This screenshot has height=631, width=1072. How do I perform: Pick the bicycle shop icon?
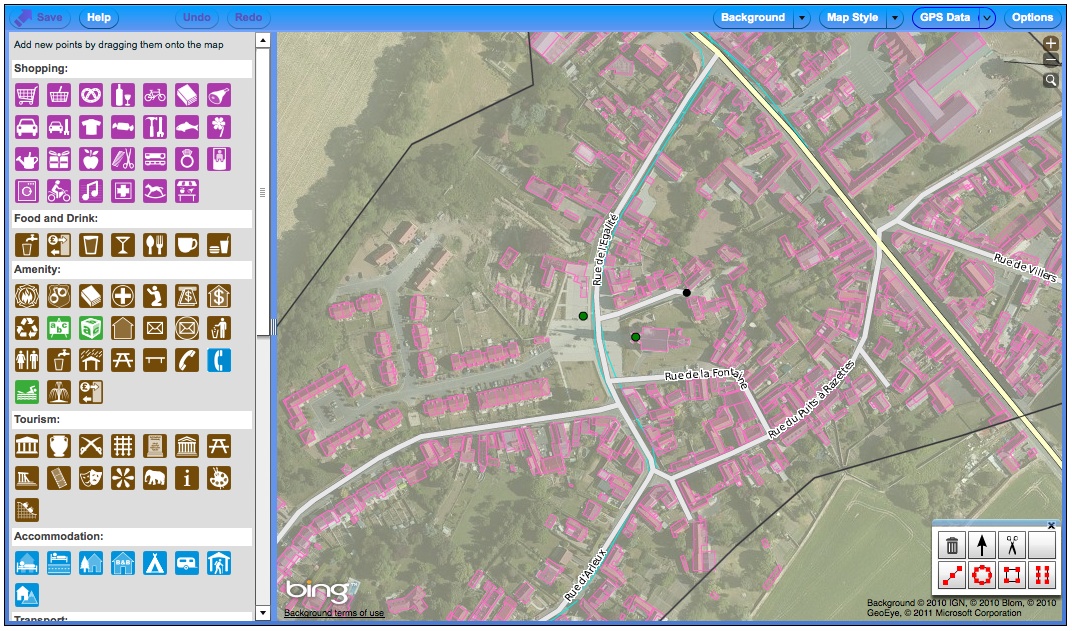(x=155, y=95)
